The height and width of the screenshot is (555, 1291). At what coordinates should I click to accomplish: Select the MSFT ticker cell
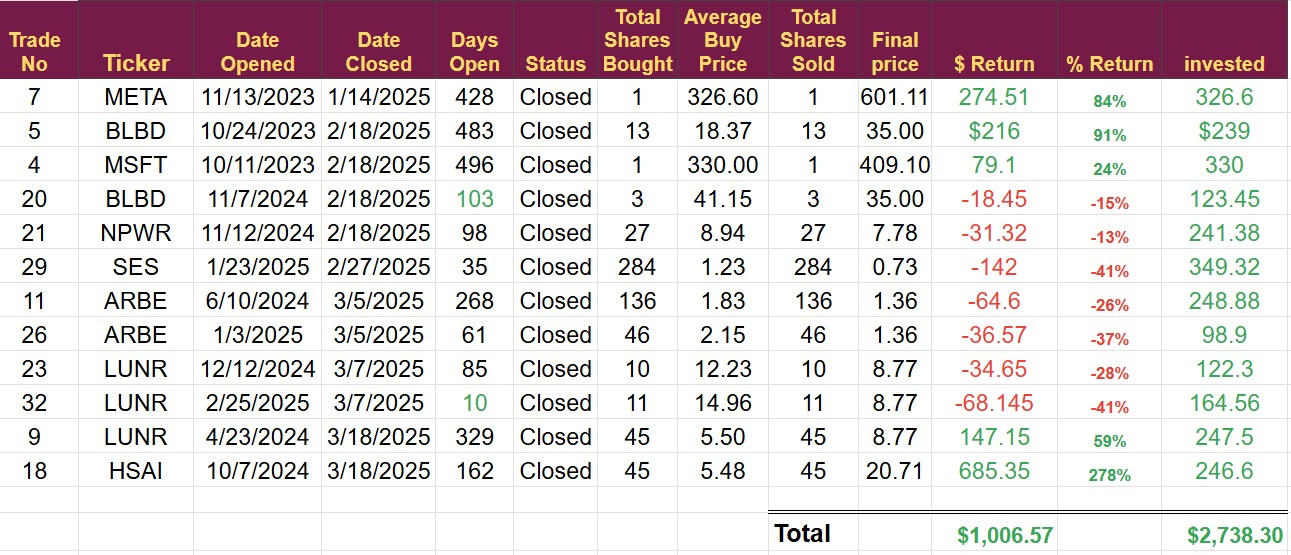click(x=136, y=165)
